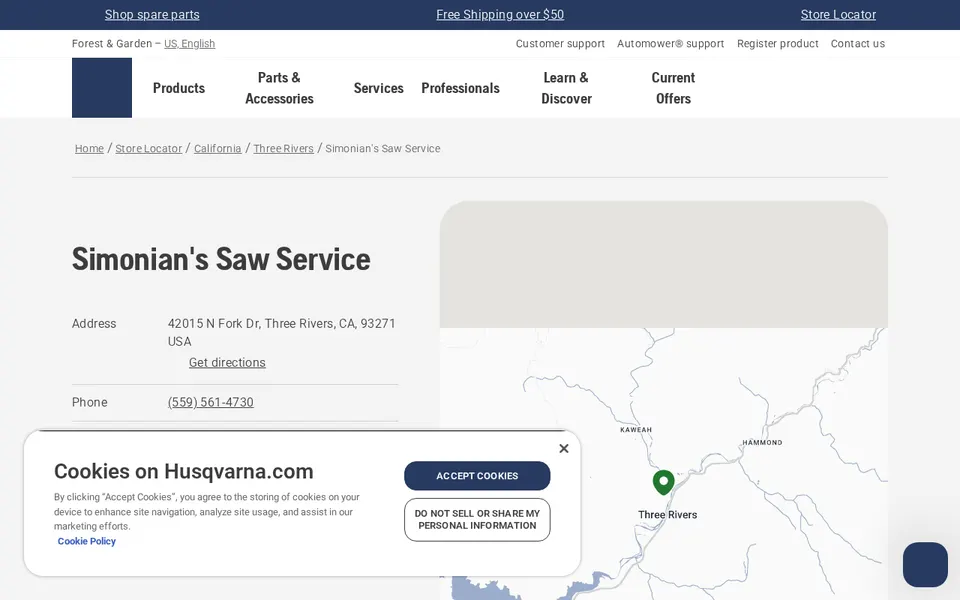The image size is (960, 600).
Task: Click the Three Rivers label on the map
Action: [667, 515]
